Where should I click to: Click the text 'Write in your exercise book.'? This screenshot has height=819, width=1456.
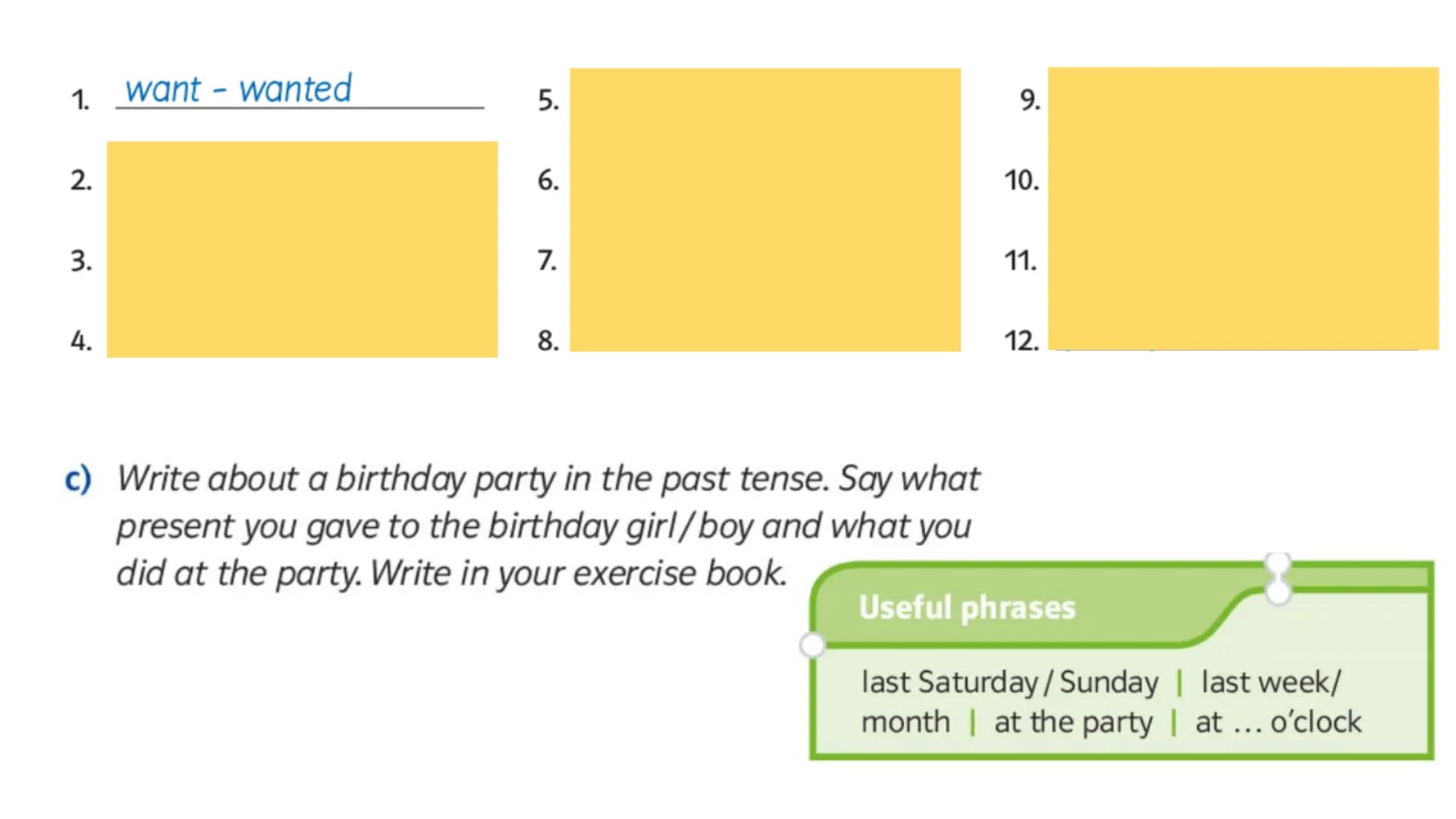578,573
